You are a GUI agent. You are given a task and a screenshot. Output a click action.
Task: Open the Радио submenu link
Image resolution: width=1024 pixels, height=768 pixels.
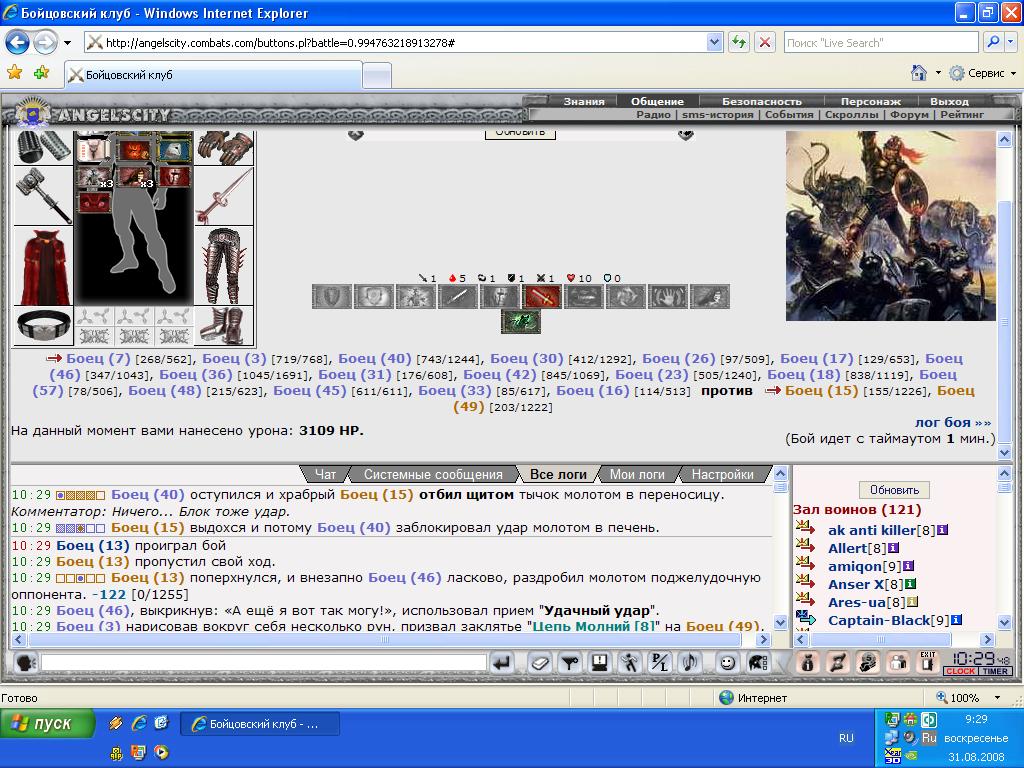[x=653, y=114]
